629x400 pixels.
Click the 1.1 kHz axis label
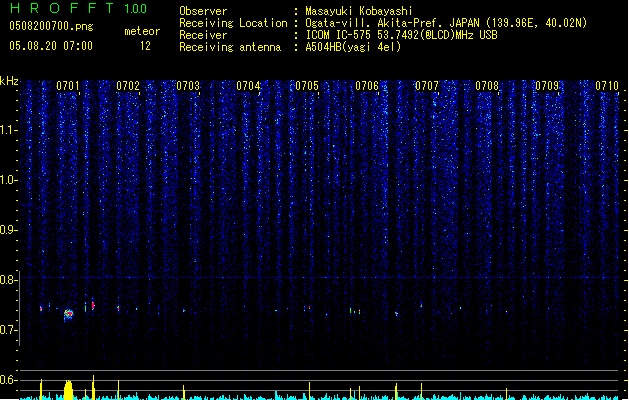click(x=9, y=130)
